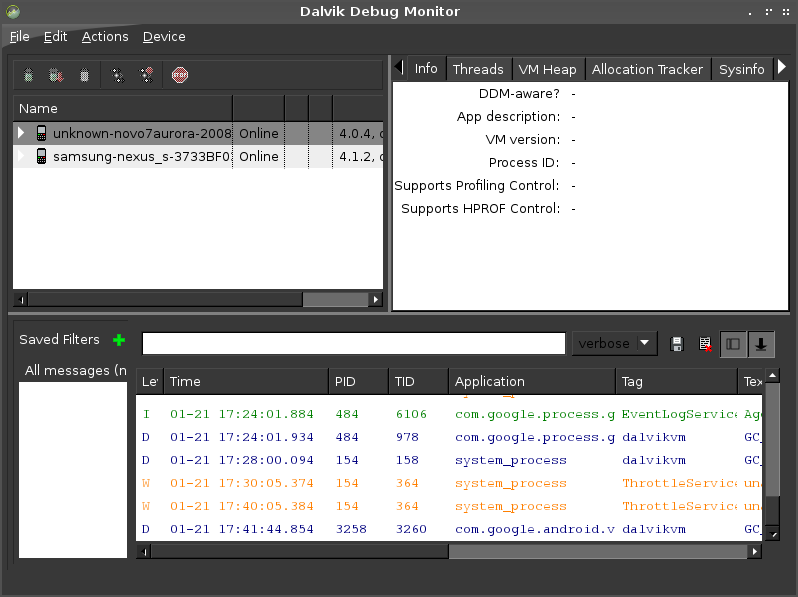Switch to the Sysinfo tab

point(742,69)
